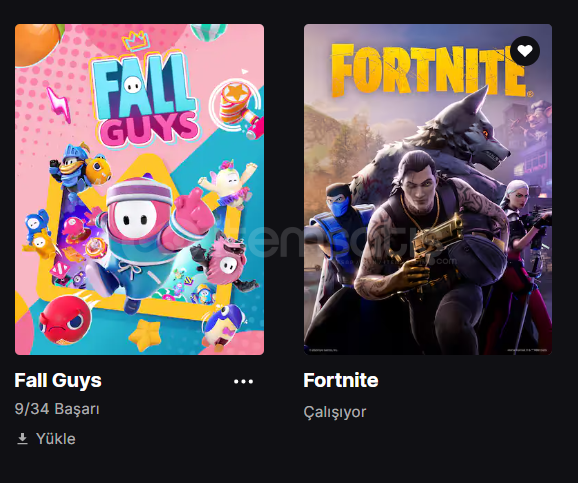Click the Yükle install text
The height and width of the screenshot is (483, 578).
(56, 439)
